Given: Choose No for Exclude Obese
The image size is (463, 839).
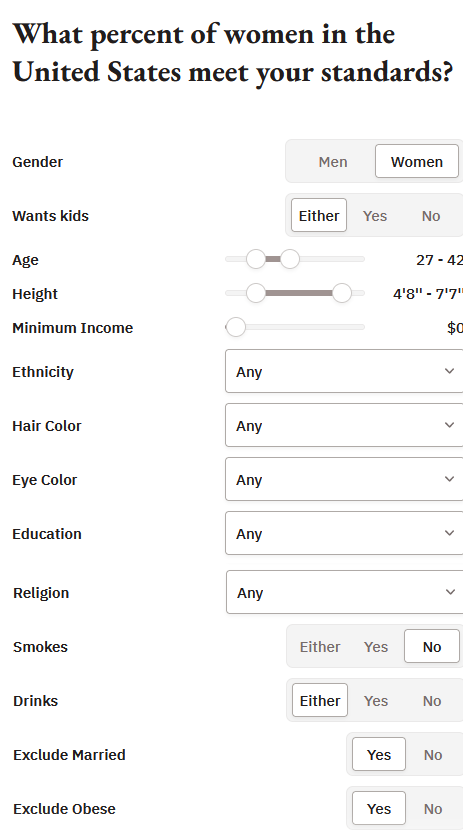Looking at the screenshot, I should [432, 809].
